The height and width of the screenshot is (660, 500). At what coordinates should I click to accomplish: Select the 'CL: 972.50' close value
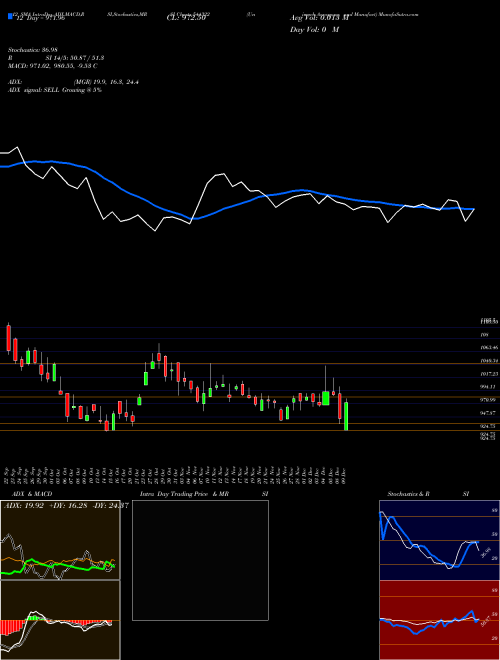pos(186,18)
